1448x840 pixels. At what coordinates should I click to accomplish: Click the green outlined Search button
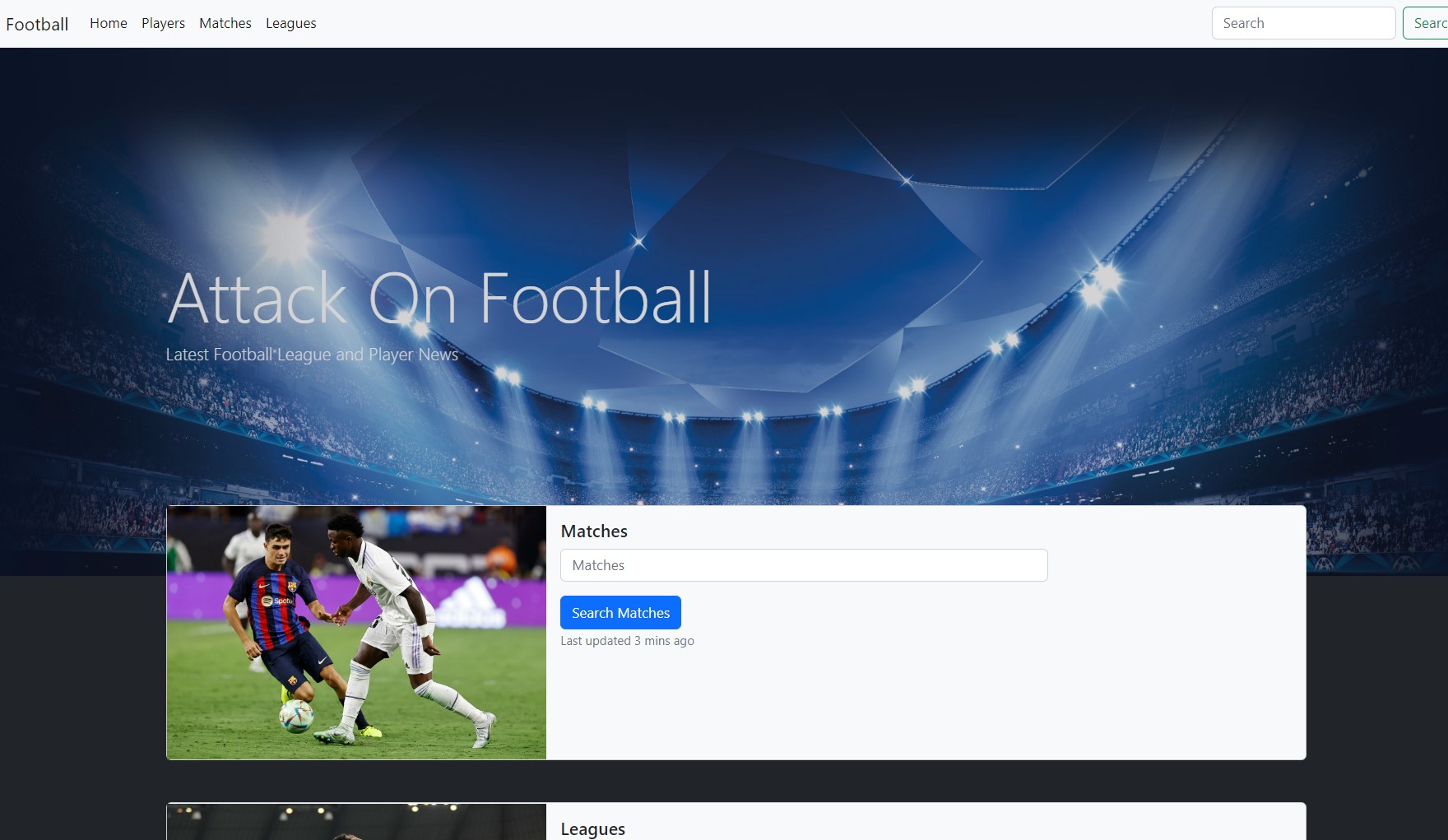click(x=1426, y=23)
